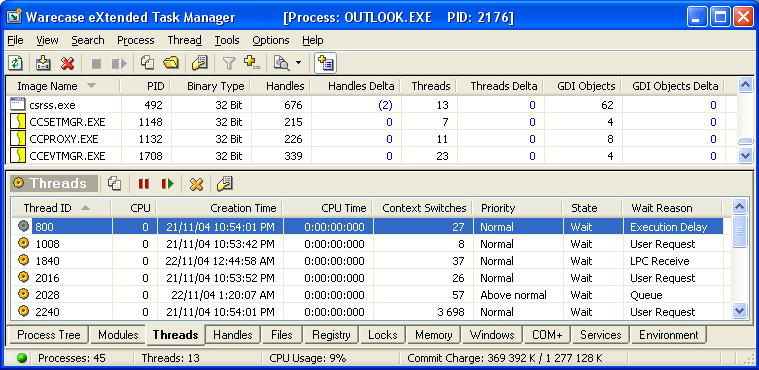The image size is (759, 370).
Task: Click process list scrollbar up arrow
Action: (745, 85)
